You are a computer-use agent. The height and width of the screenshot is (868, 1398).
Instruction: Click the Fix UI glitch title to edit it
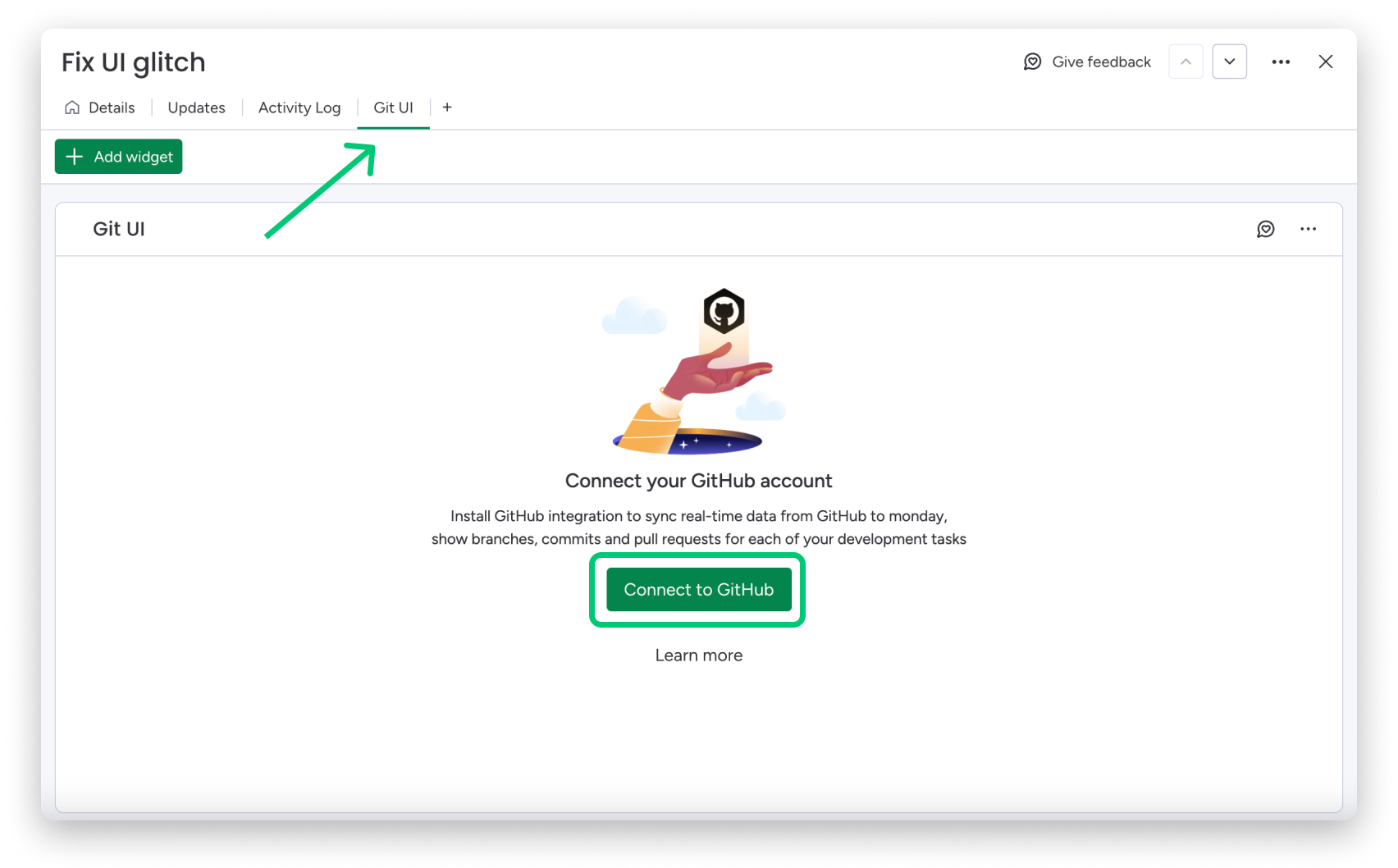pyautogui.click(x=134, y=62)
